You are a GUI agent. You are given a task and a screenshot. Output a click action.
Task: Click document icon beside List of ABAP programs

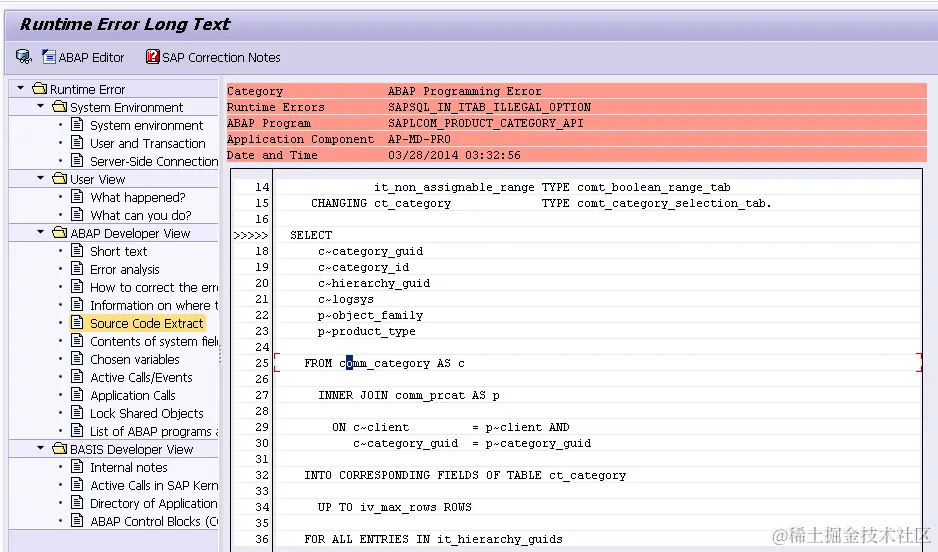click(77, 430)
